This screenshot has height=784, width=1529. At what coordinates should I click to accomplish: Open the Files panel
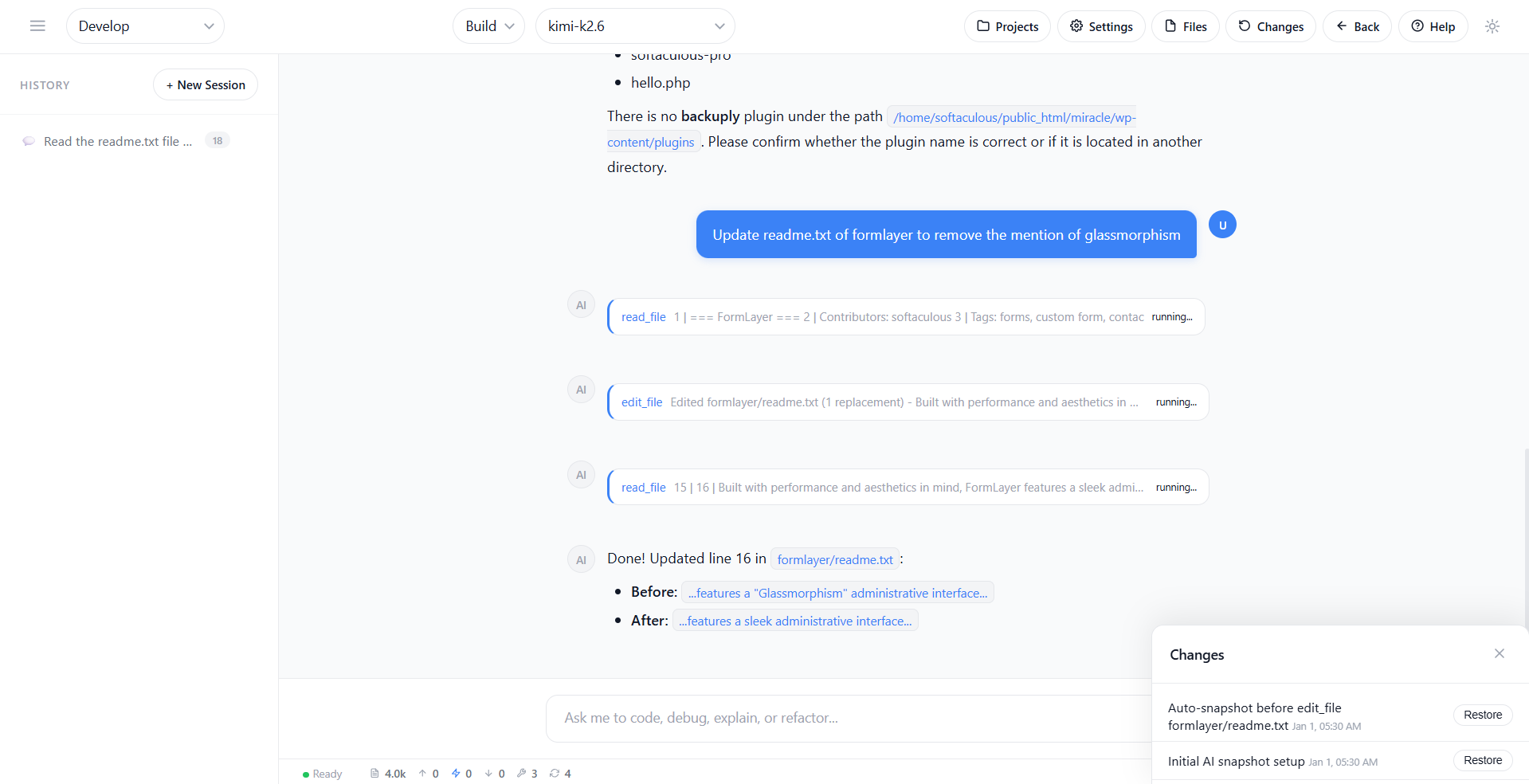click(x=1186, y=26)
